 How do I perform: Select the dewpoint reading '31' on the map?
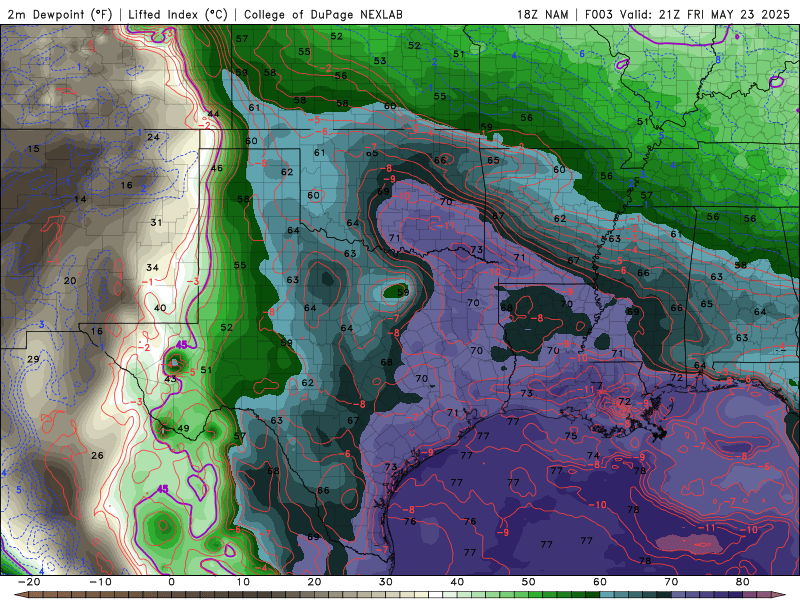tap(156, 222)
